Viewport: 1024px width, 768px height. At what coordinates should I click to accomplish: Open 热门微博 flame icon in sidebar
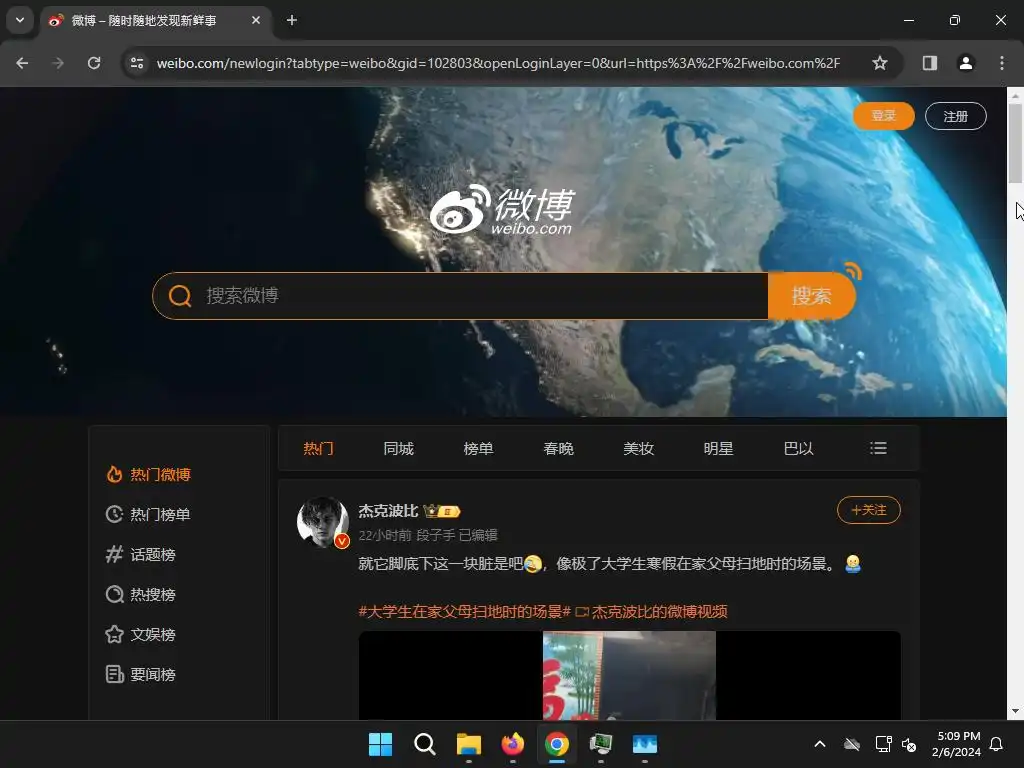(x=114, y=474)
